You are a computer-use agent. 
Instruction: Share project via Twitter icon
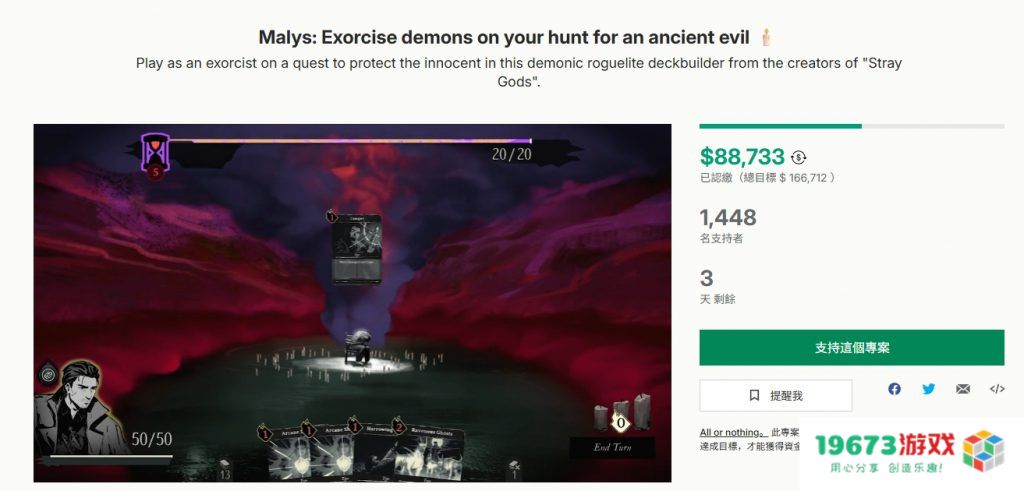tap(928, 389)
